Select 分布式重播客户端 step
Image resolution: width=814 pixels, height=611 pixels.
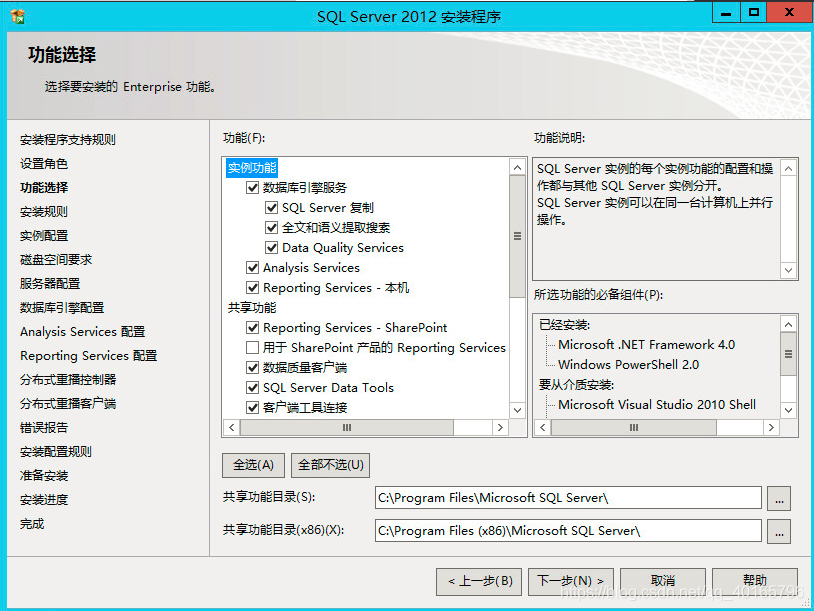pos(68,403)
